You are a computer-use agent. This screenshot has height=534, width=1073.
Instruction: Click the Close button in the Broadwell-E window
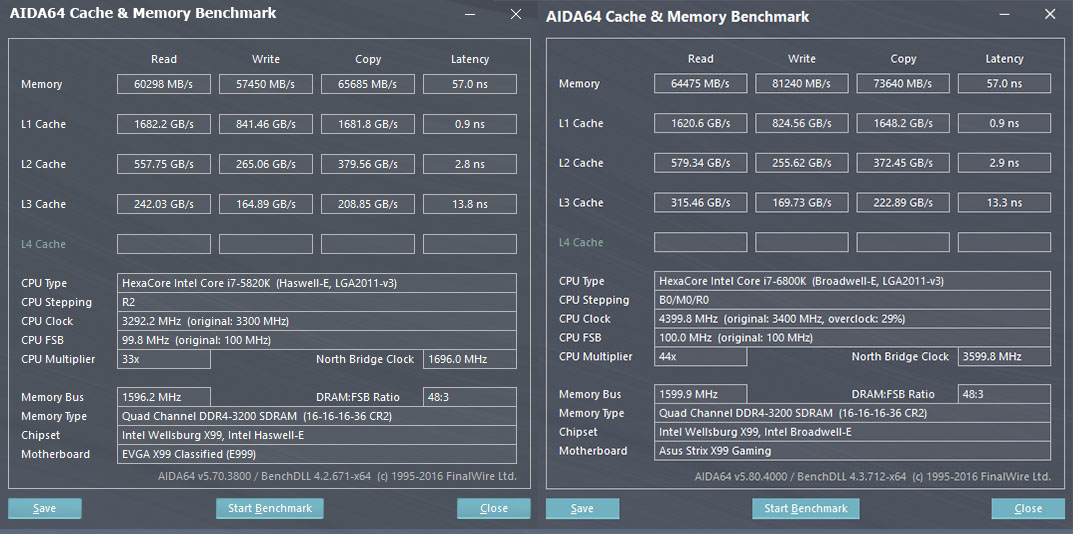[1028, 509]
